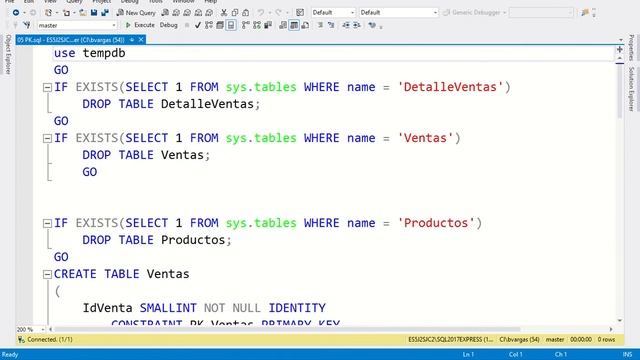
Task: Close the 05 PK.sql tab
Action: click(x=141, y=40)
